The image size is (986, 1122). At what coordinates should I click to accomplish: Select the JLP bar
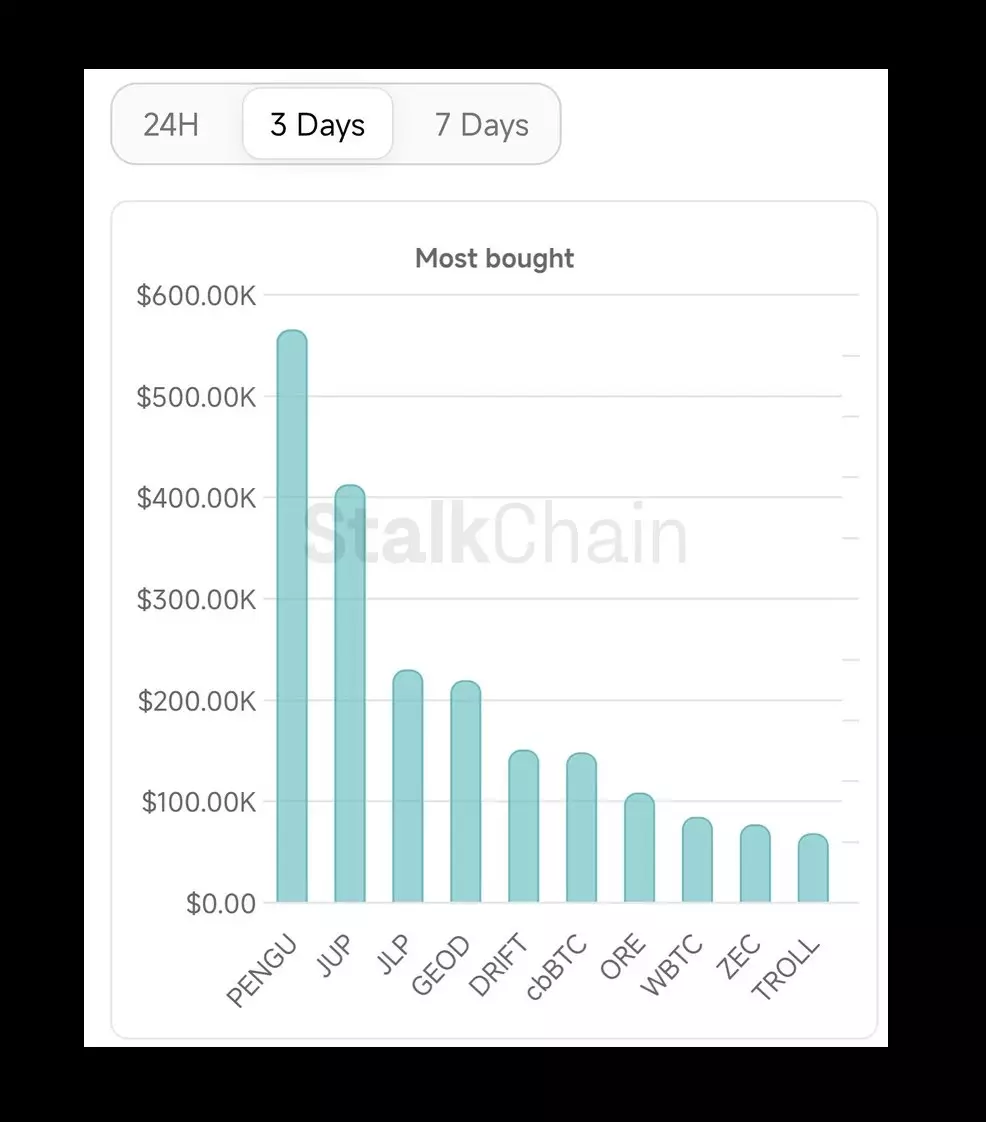pos(408,787)
